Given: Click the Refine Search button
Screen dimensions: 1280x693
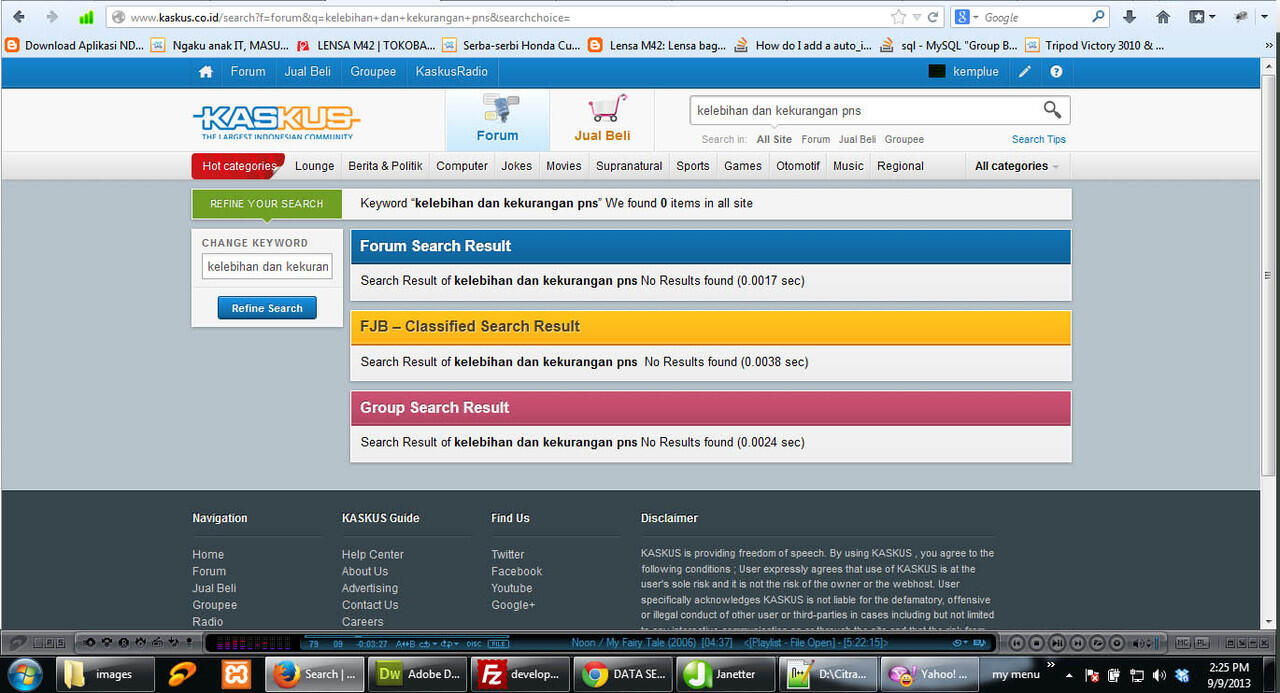Looking at the screenshot, I should click(x=267, y=308).
